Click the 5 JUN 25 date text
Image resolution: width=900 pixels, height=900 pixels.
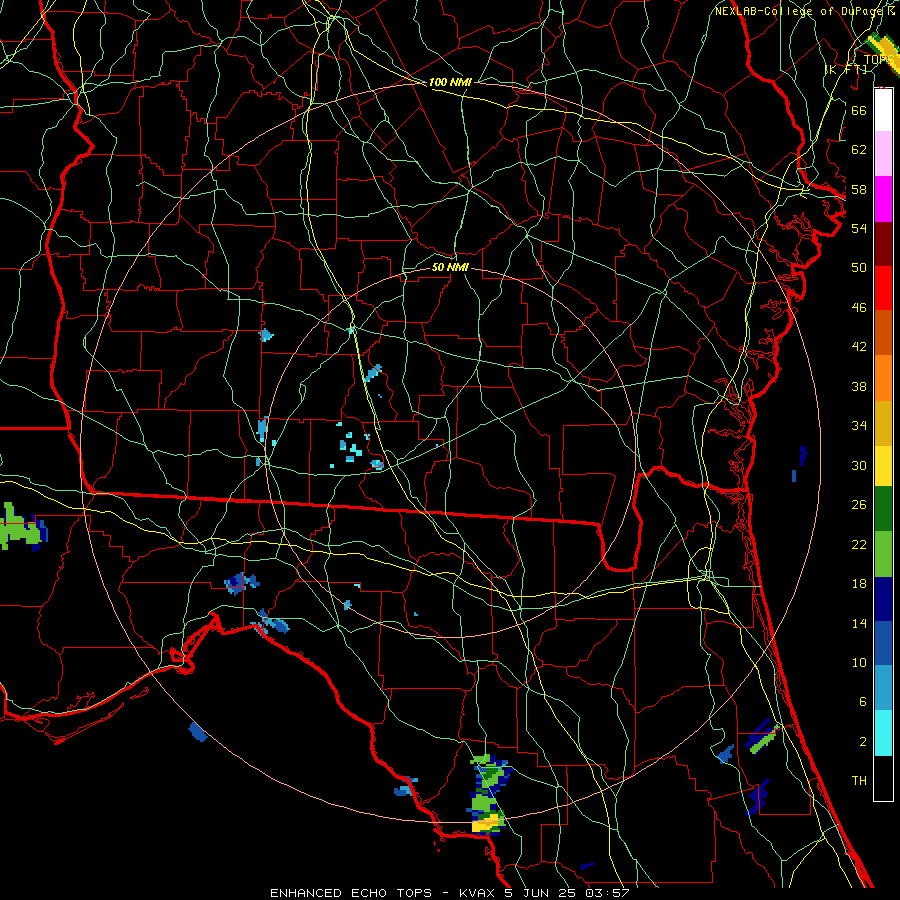(542, 893)
